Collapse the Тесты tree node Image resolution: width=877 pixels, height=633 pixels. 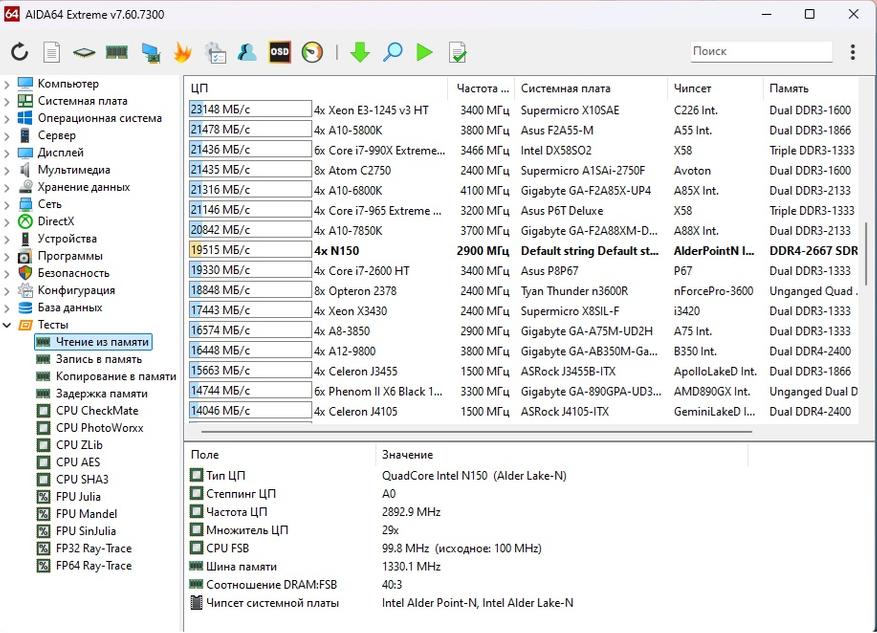click(x=7, y=325)
